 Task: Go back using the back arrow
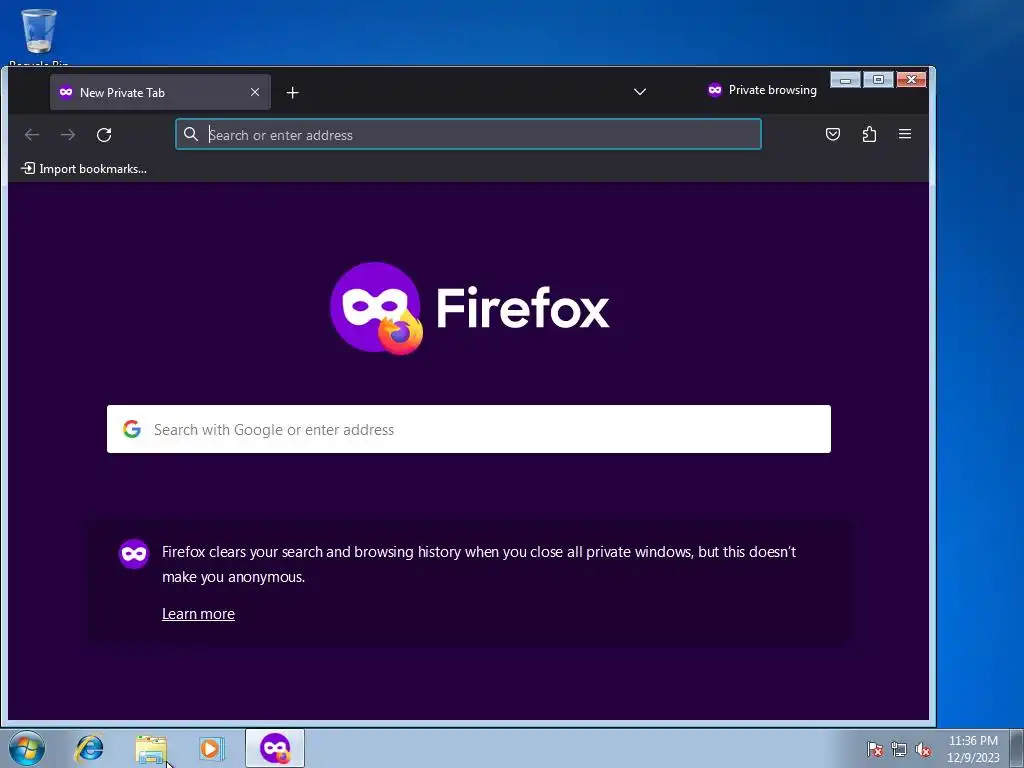pyautogui.click(x=31, y=135)
